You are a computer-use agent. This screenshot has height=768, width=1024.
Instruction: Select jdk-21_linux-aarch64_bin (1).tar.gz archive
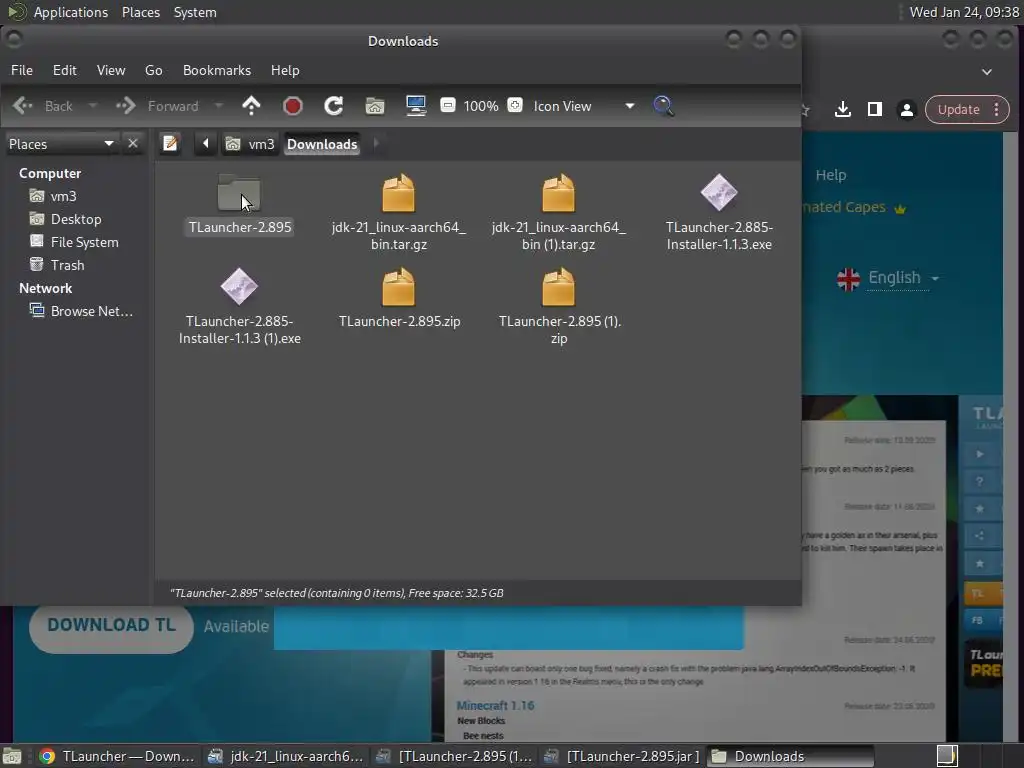coord(558,212)
